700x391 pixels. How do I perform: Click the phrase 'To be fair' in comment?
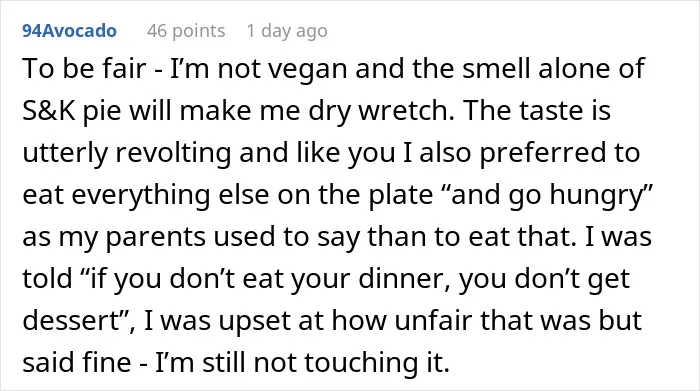84,69
